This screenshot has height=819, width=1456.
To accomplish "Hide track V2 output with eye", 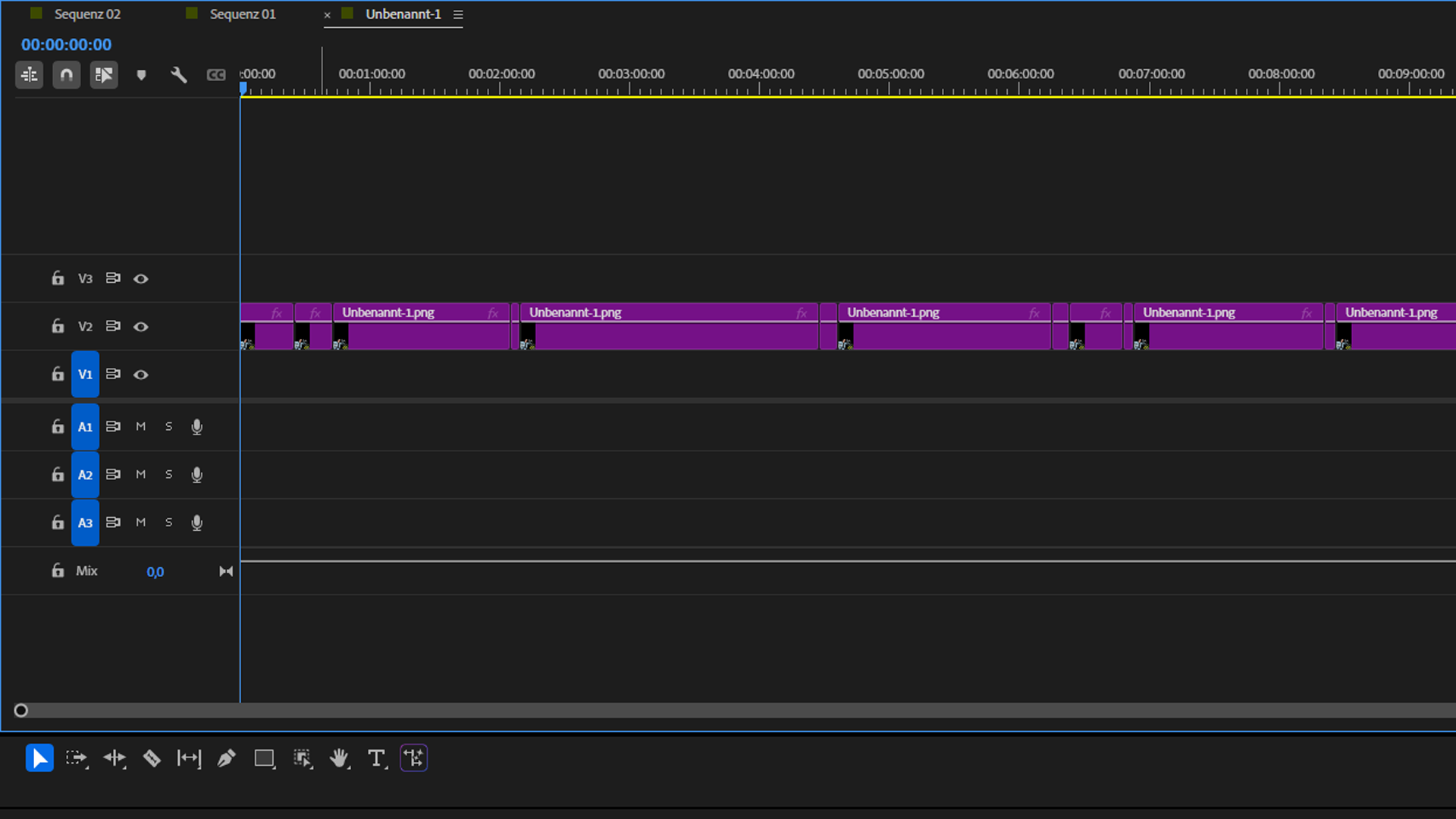I will (x=141, y=327).
